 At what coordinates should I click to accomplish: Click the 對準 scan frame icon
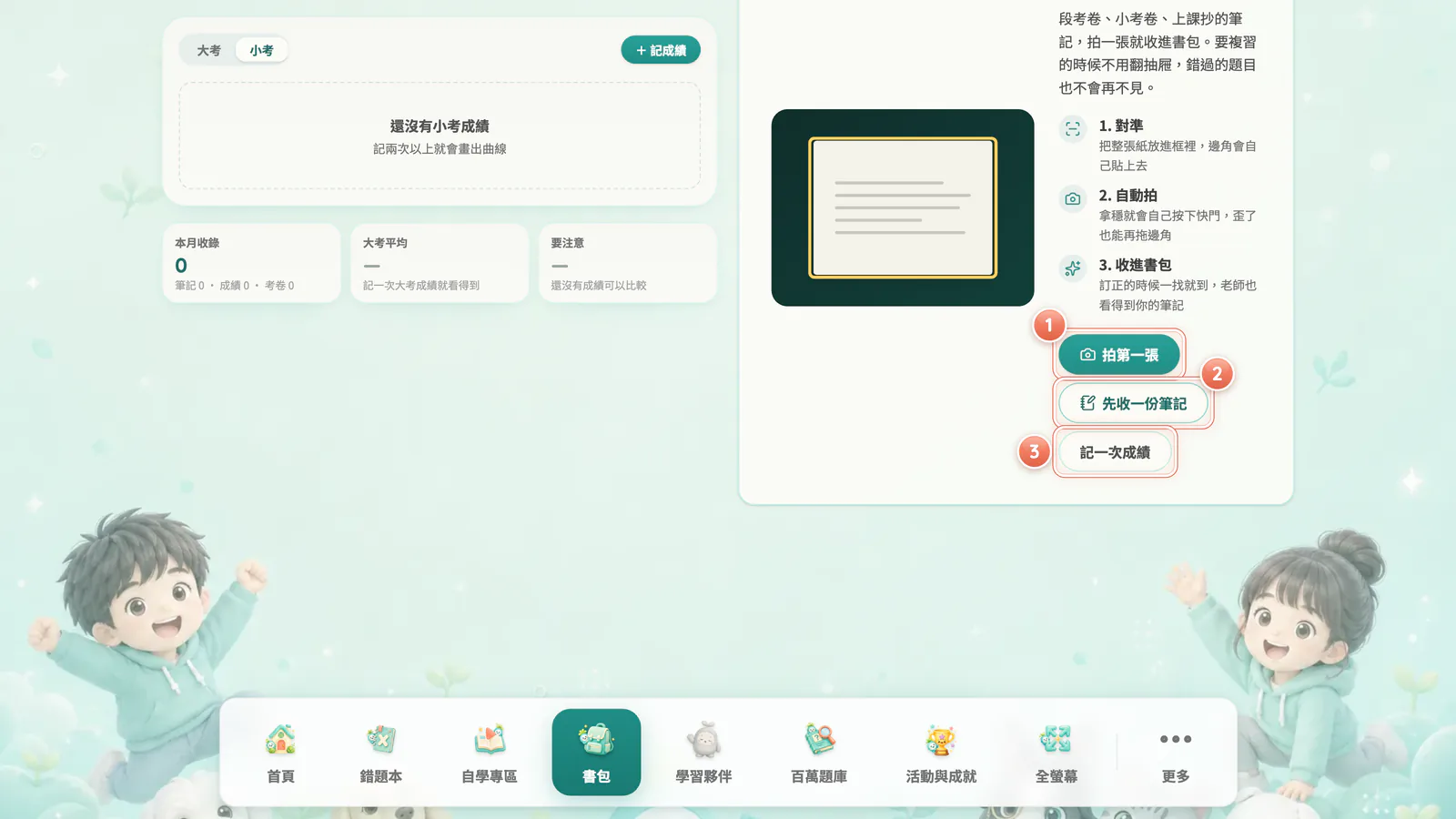[1073, 128]
